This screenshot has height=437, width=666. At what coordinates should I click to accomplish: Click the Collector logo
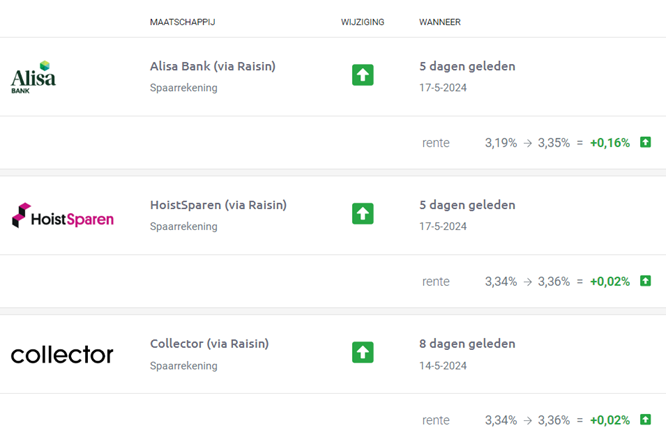click(x=62, y=355)
